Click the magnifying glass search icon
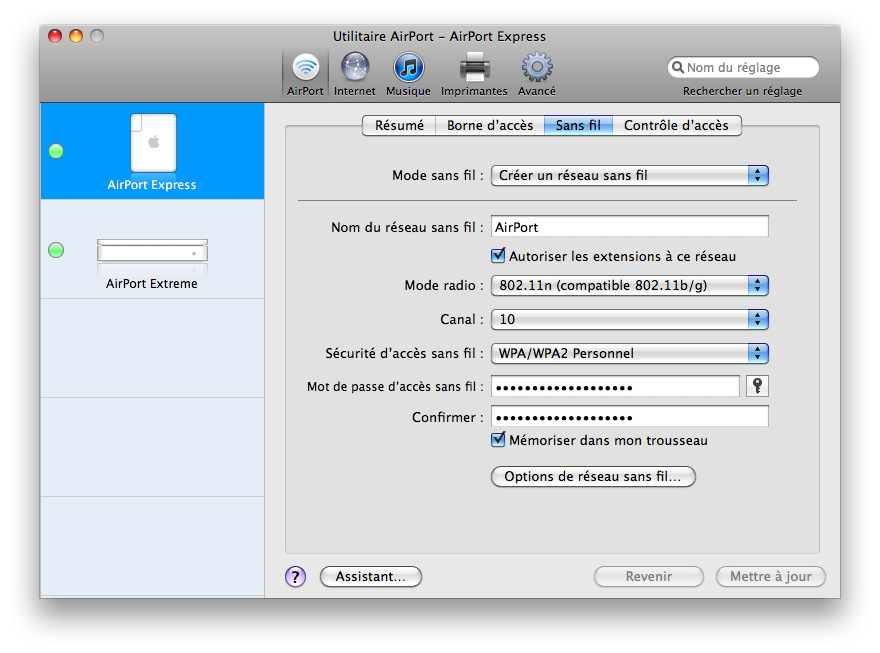The image size is (880, 653). [678, 67]
